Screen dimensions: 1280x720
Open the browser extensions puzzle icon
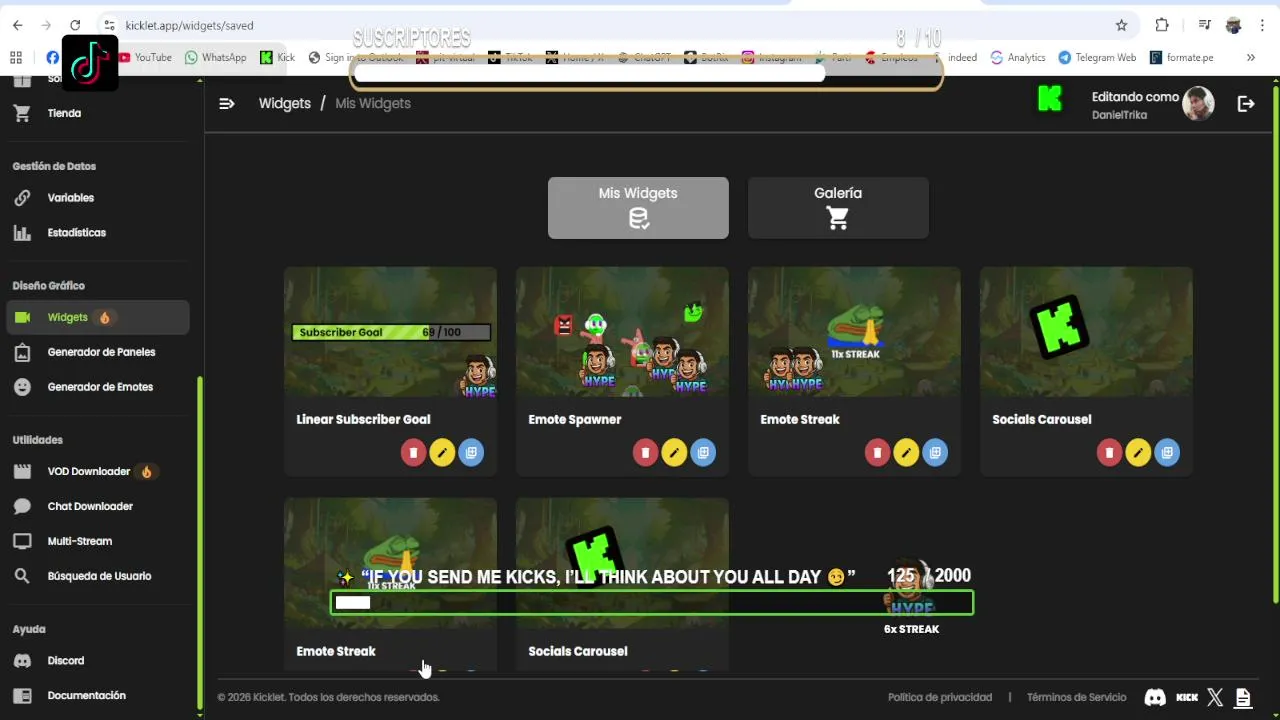[1162, 25]
